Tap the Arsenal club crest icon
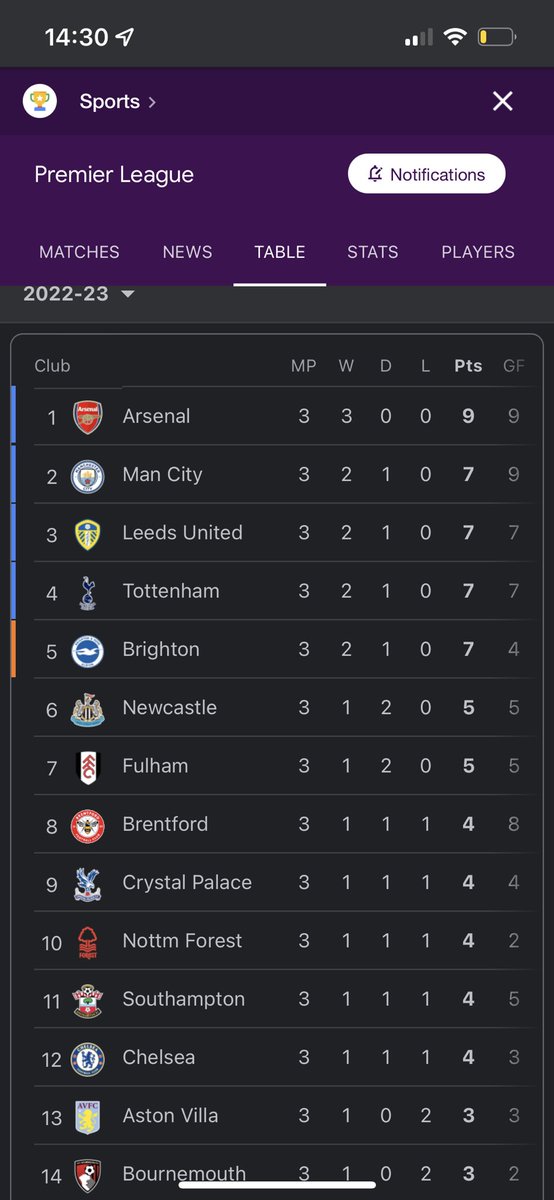The width and height of the screenshot is (554, 1200). (88, 416)
